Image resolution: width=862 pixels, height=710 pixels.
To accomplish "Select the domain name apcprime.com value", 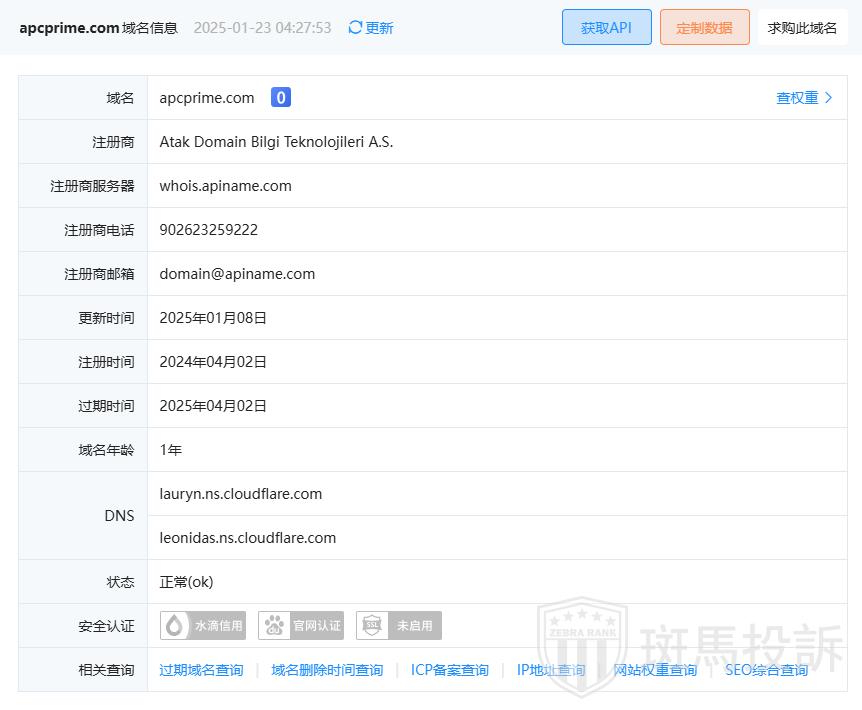I will (207, 98).
